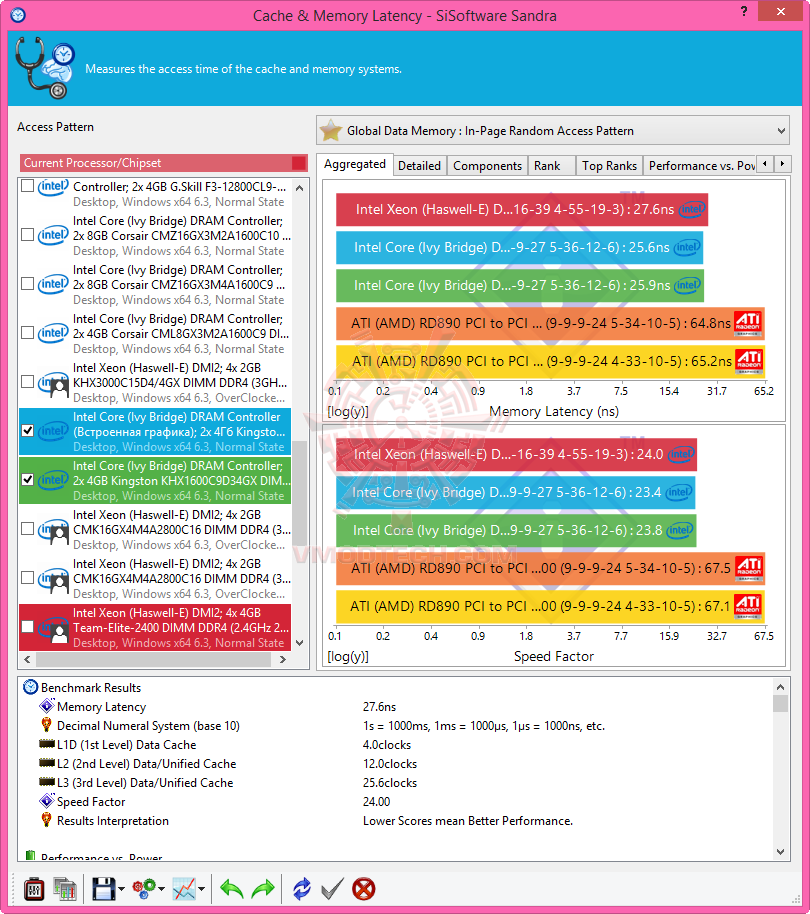This screenshot has width=810, height=914.
Task: Click the processor list horizontal scroll-right arrow
Action: 283,659
